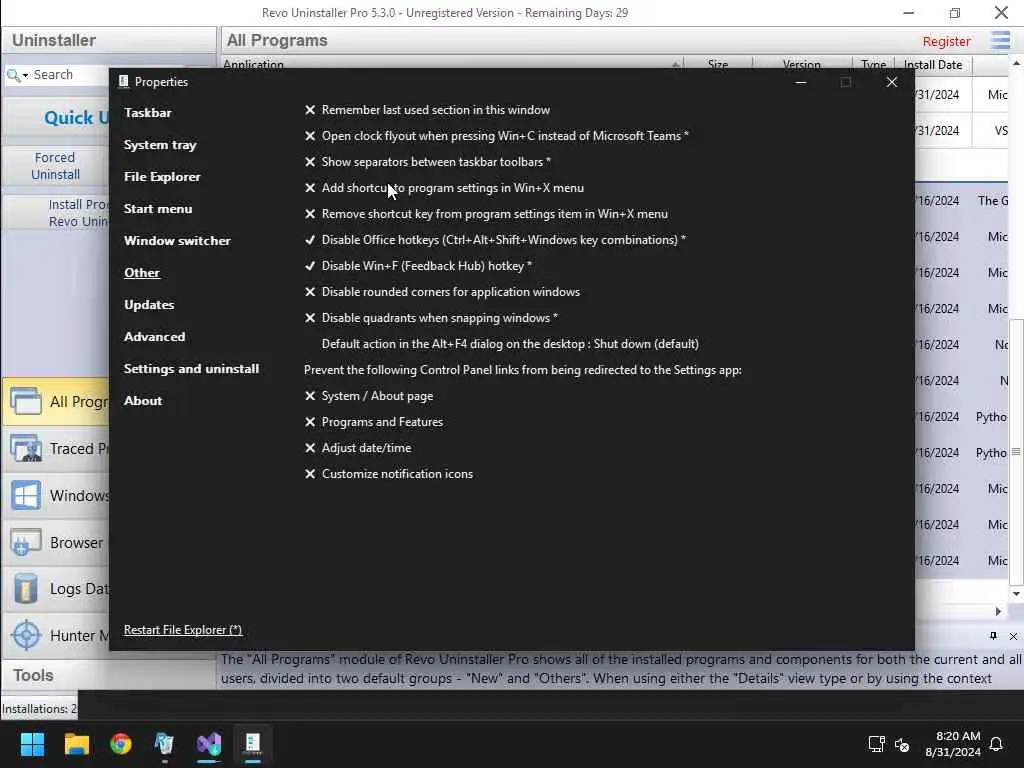Open the Window switcher section
Viewport: 1024px width, 768px height.
177,241
